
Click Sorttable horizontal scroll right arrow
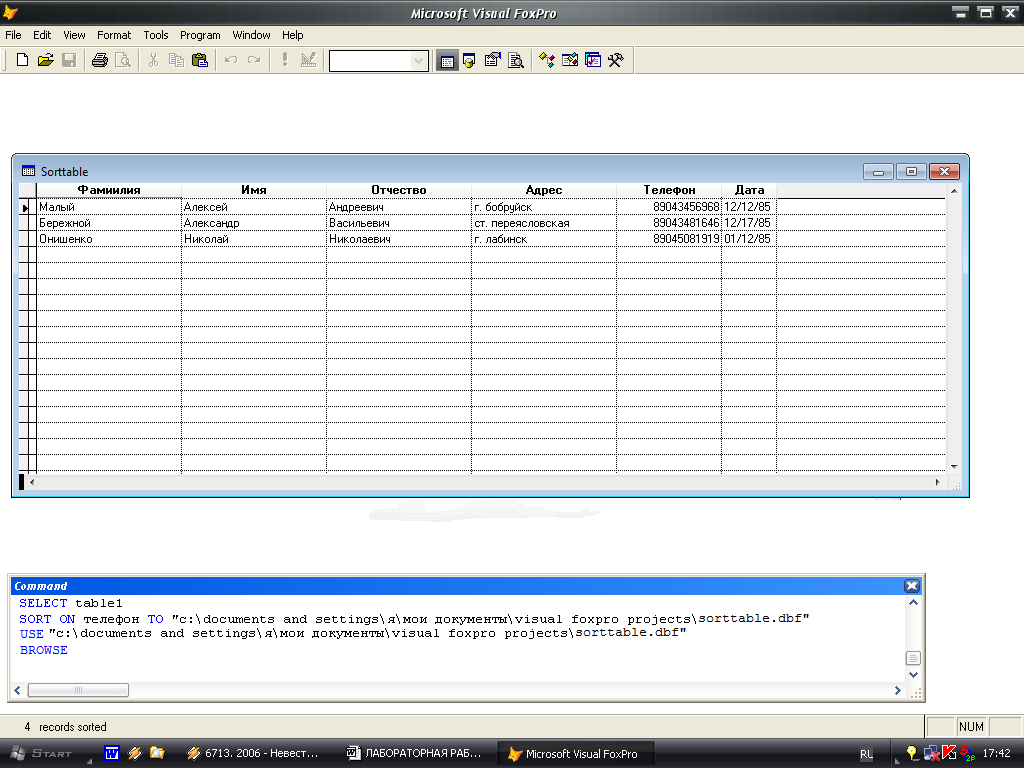coord(938,482)
